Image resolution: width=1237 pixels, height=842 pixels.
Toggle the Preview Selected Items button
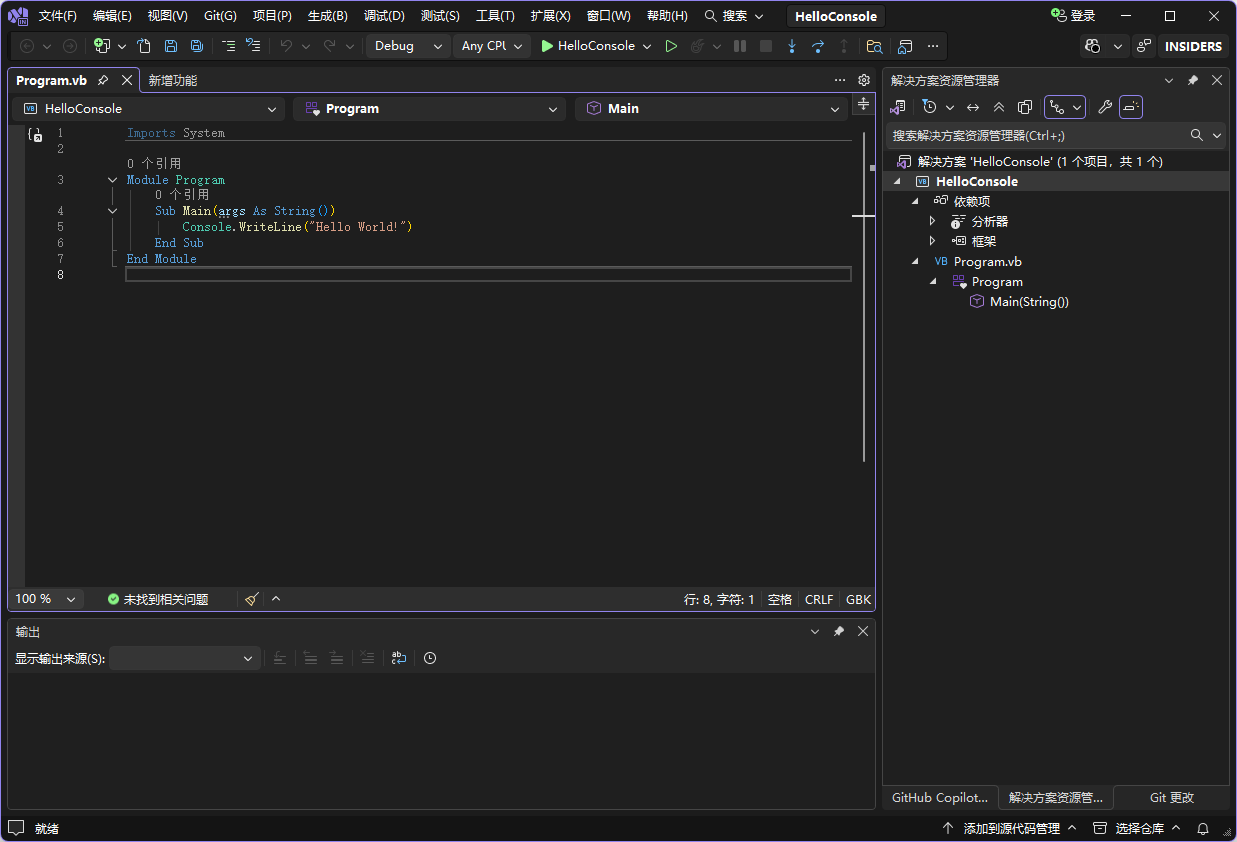[x=1131, y=107]
